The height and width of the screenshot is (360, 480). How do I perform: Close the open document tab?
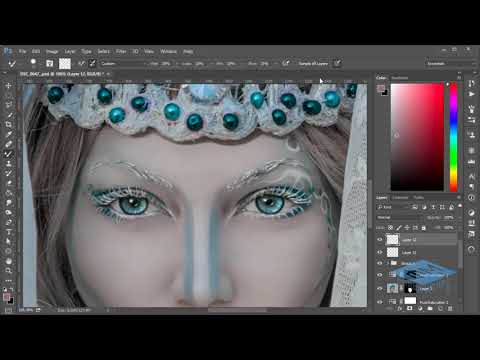click(108, 74)
